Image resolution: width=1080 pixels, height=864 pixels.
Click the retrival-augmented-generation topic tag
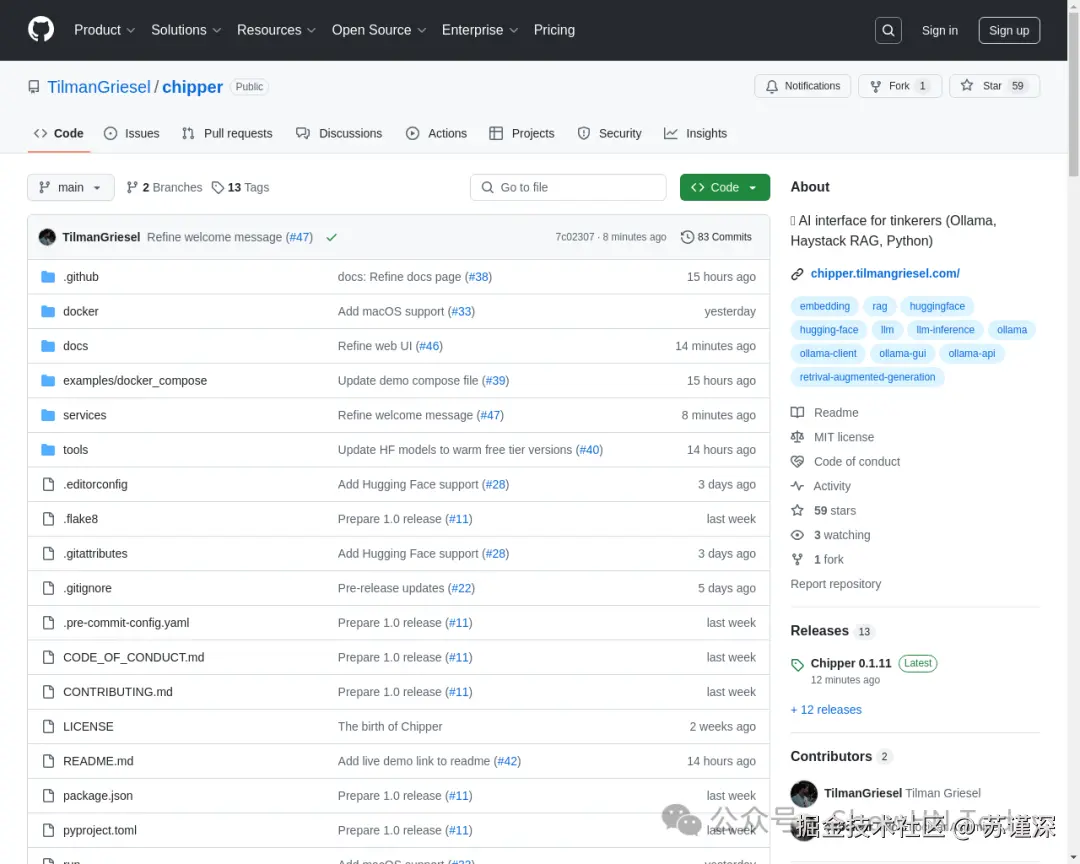pyautogui.click(x=867, y=378)
